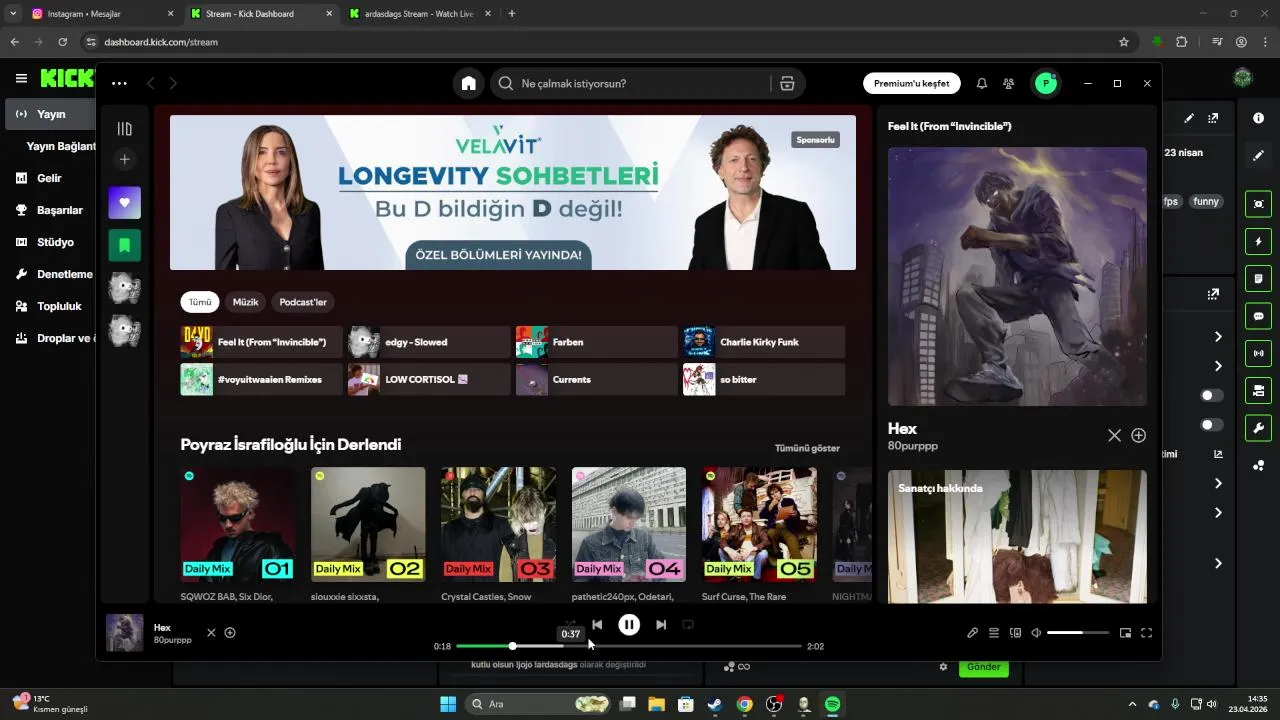
Task: Open the #voyuitwaaien Remixes tile
Action: coord(261,380)
